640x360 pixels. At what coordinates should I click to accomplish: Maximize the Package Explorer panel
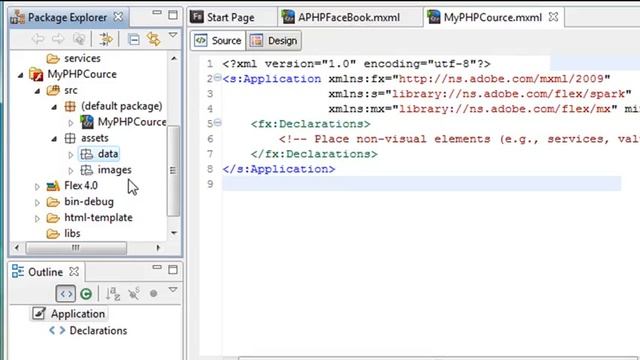[x=173, y=15]
